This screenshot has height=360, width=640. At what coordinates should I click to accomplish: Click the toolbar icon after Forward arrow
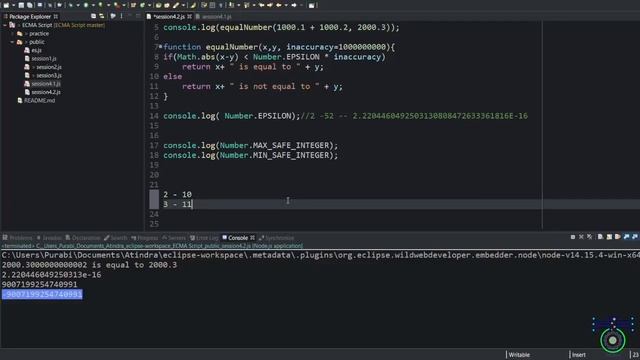click(x=311, y=5)
